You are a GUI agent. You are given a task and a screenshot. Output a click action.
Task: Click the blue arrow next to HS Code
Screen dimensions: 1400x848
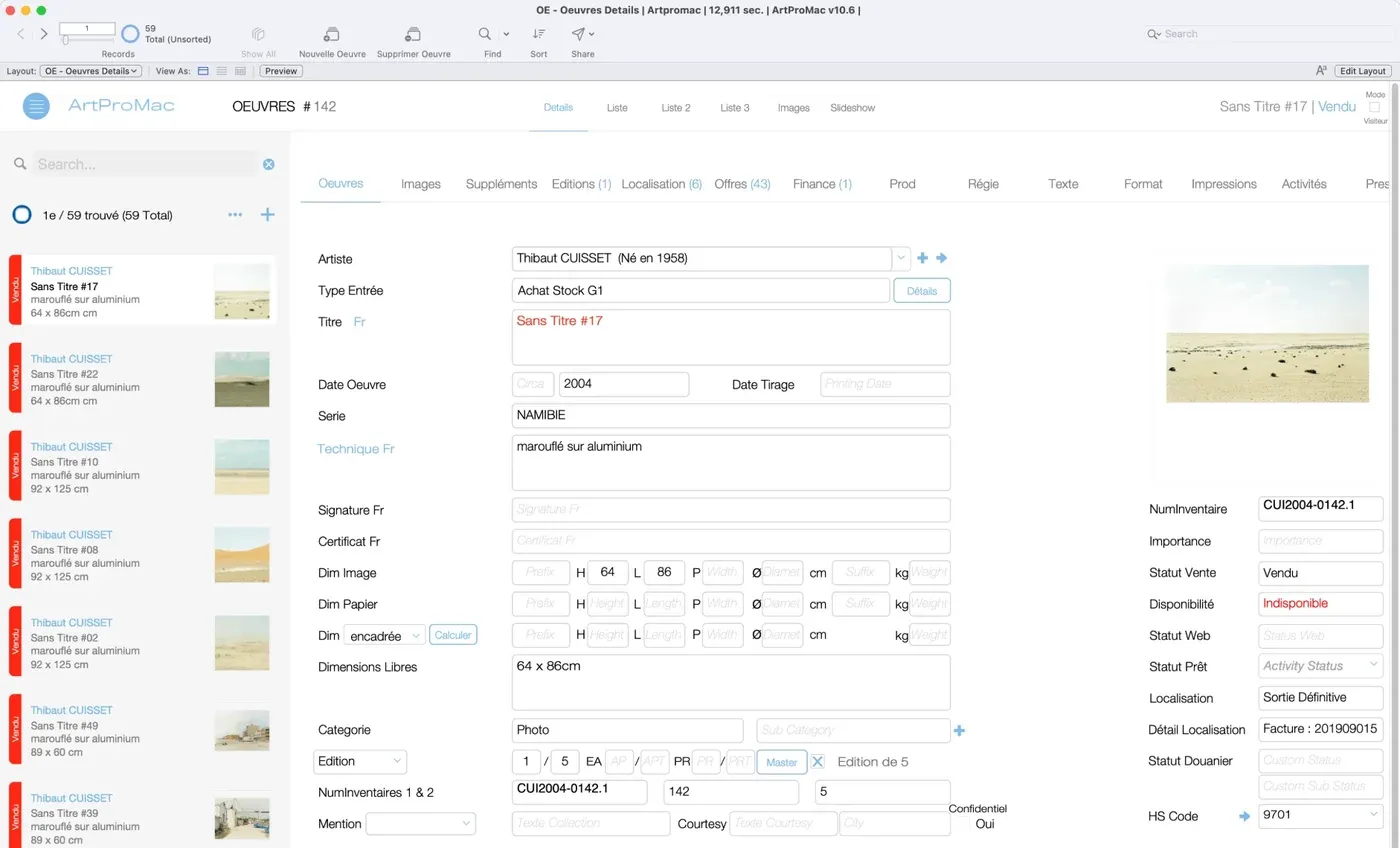(x=1244, y=817)
